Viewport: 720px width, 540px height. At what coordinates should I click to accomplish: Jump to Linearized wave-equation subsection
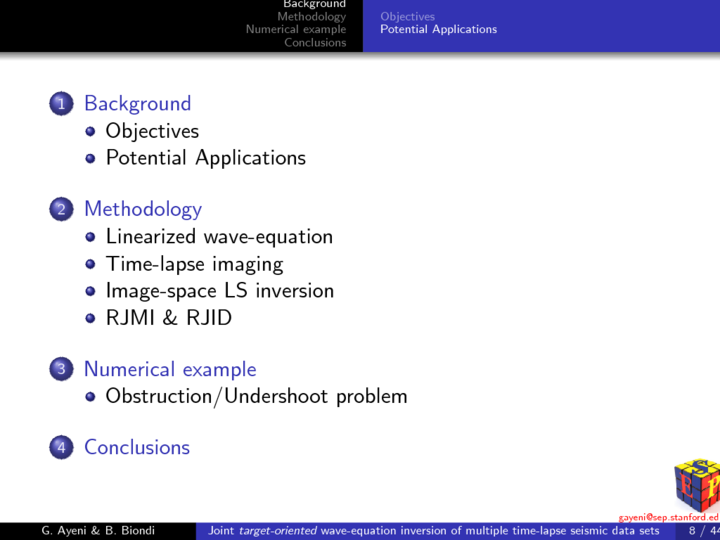[x=219, y=237]
